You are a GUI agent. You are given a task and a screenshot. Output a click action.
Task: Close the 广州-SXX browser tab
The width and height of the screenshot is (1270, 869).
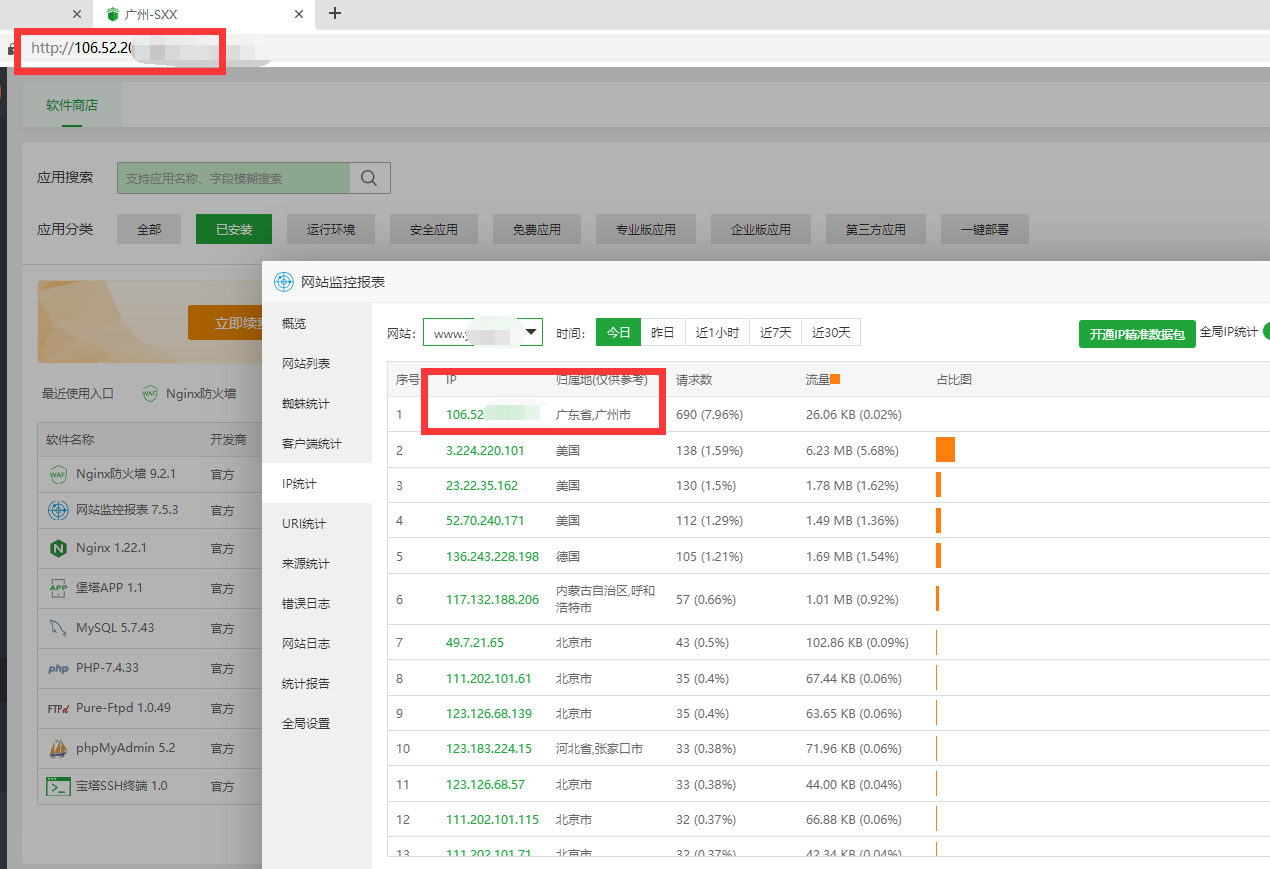tap(299, 14)
